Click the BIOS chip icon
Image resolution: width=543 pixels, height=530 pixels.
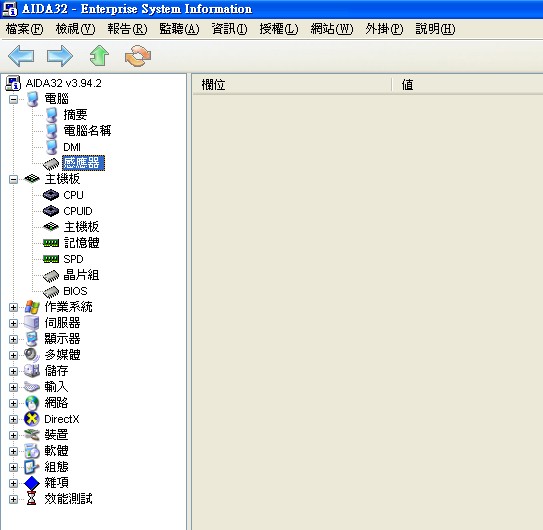51,292
